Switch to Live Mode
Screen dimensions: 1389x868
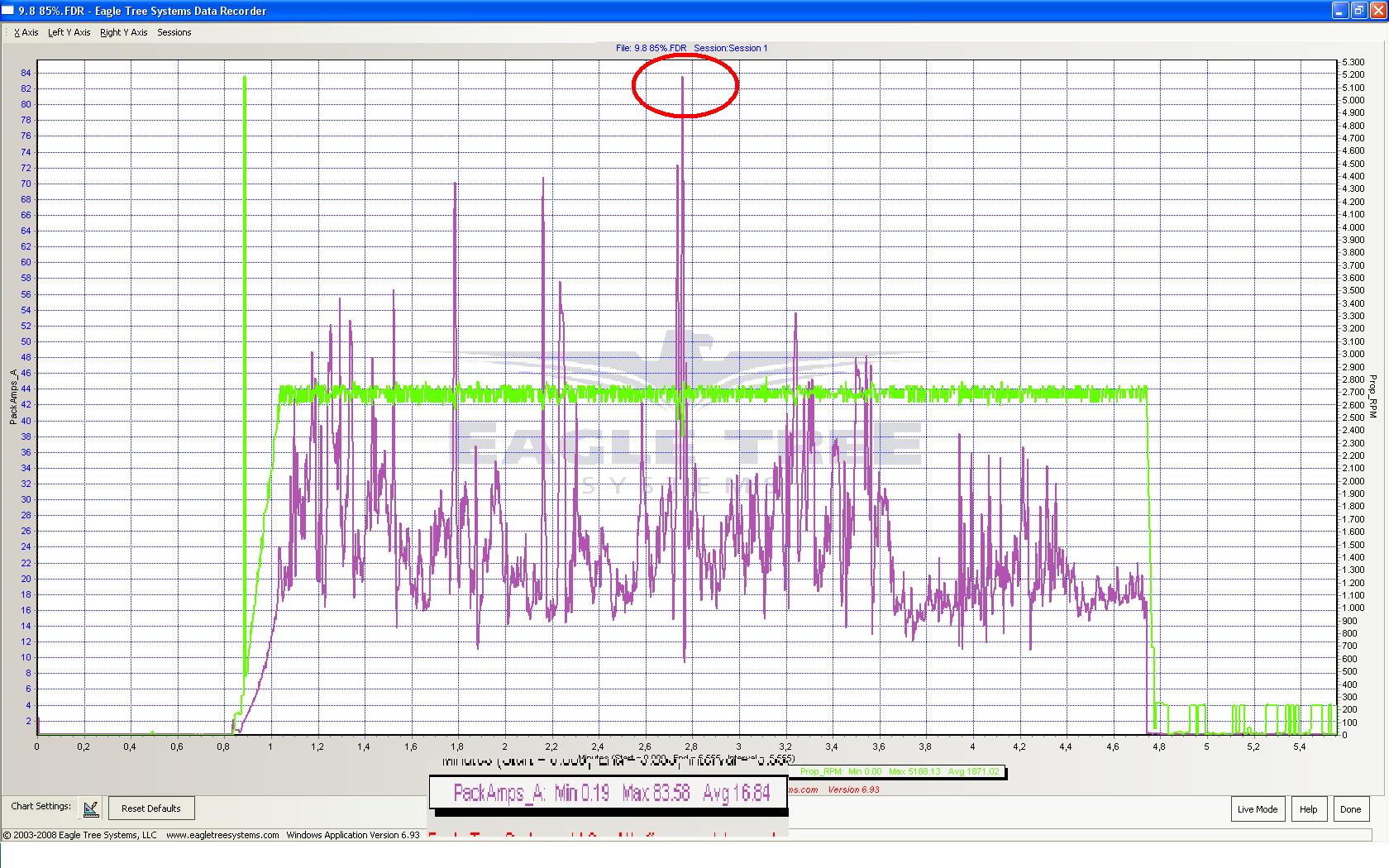[1257, 808]
